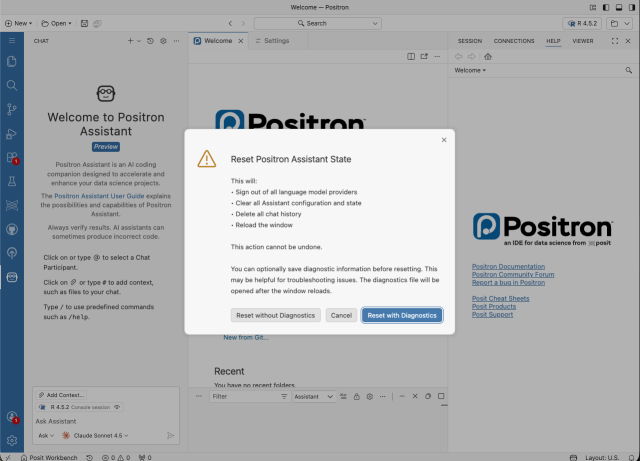
Task: Click Reset without Diagnostics button
Action: [276, 315]
